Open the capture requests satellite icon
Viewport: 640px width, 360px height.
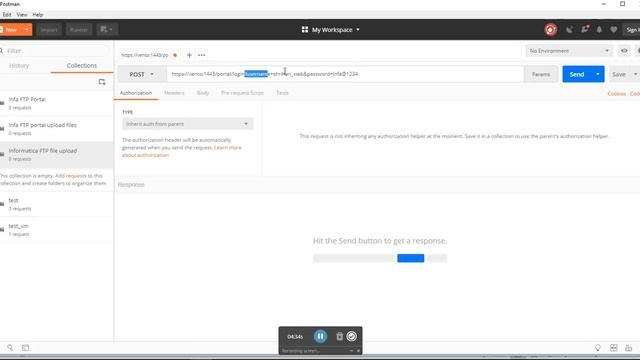(x=569, y=29)
